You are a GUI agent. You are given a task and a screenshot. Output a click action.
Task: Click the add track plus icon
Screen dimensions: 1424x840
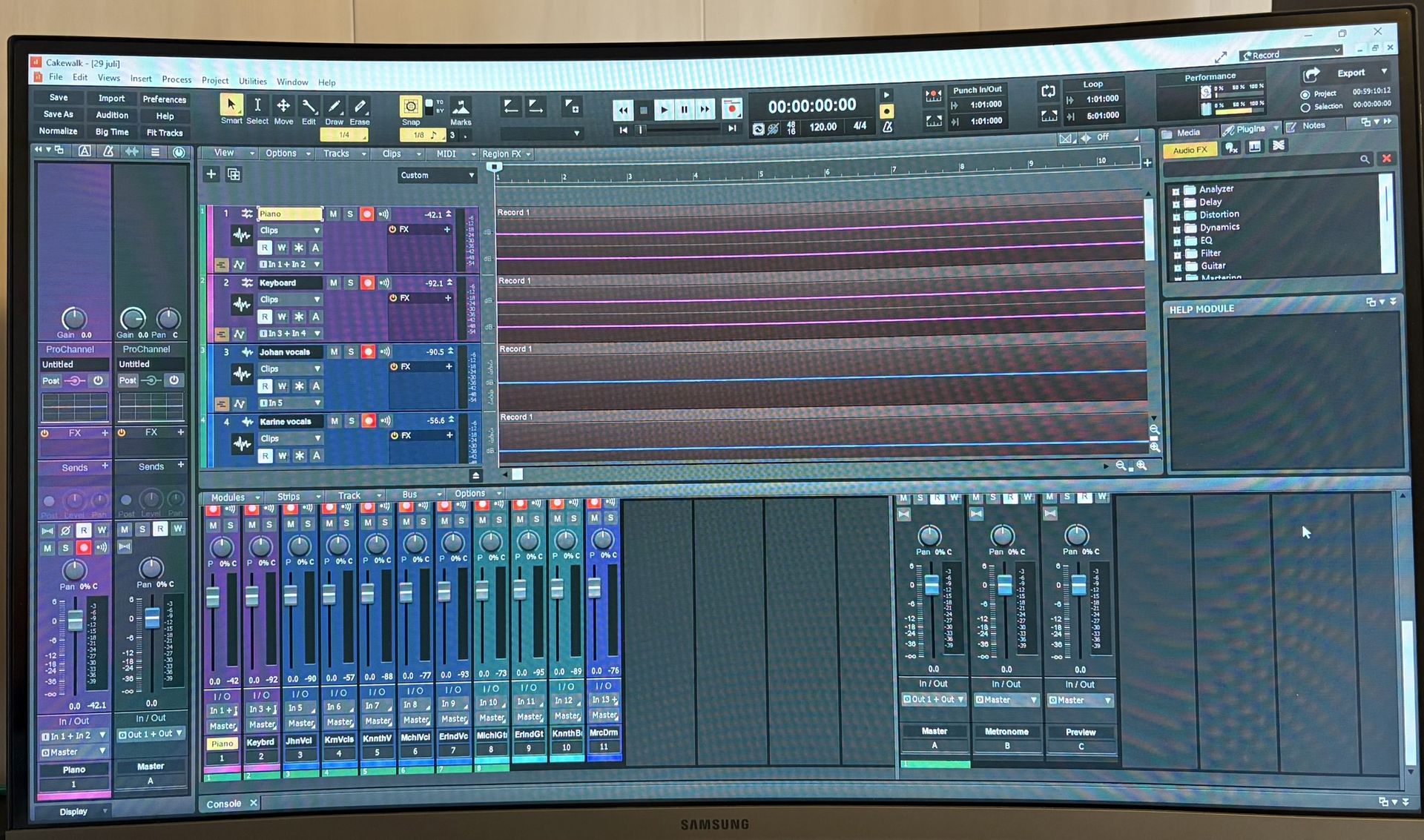[211, 173]
